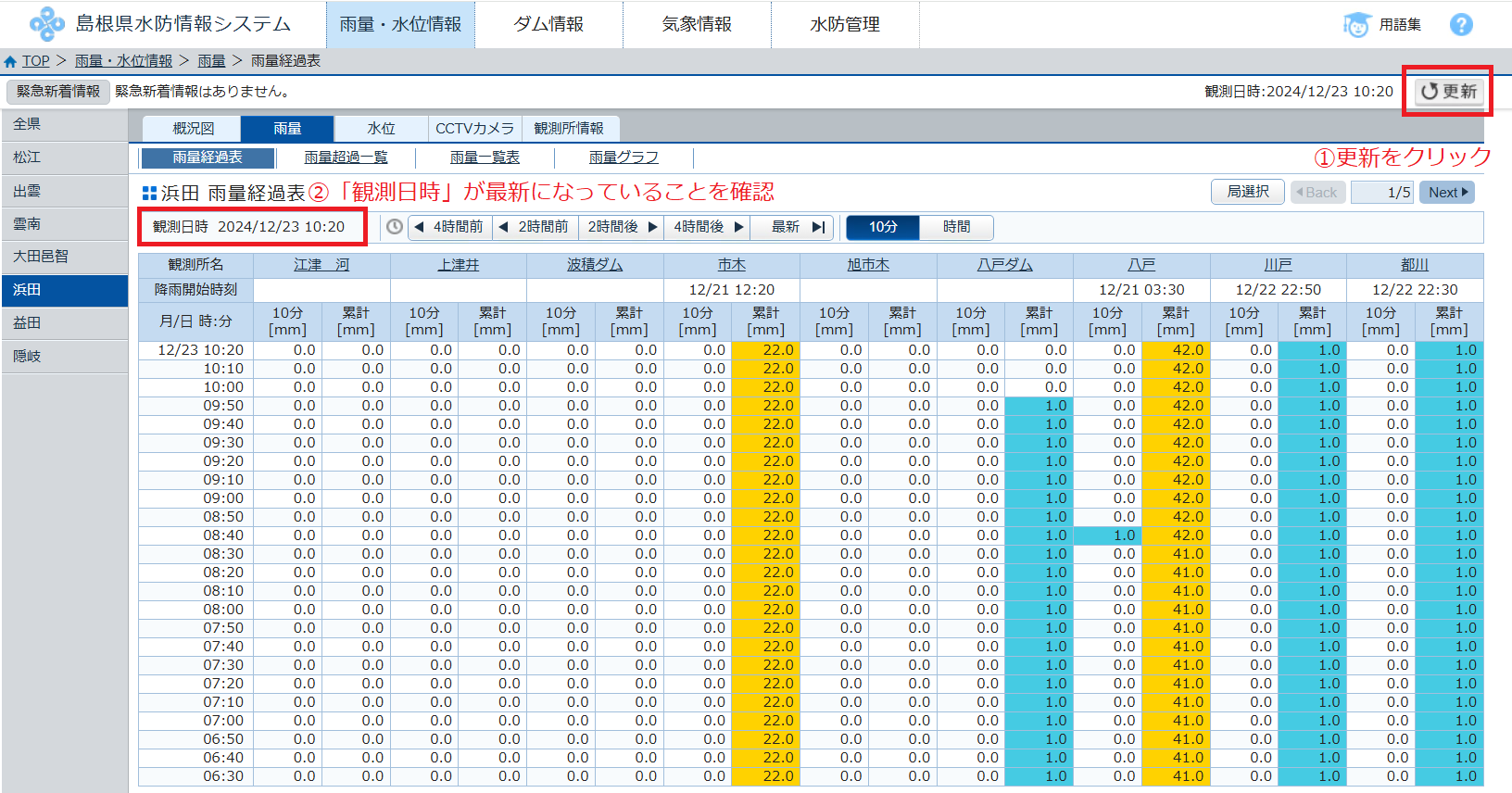Screen dimensions: 1512x793
Task: Click 川戸 start time 12/22 22:50
Action: pyautogui.click(x=1279, y=290)
